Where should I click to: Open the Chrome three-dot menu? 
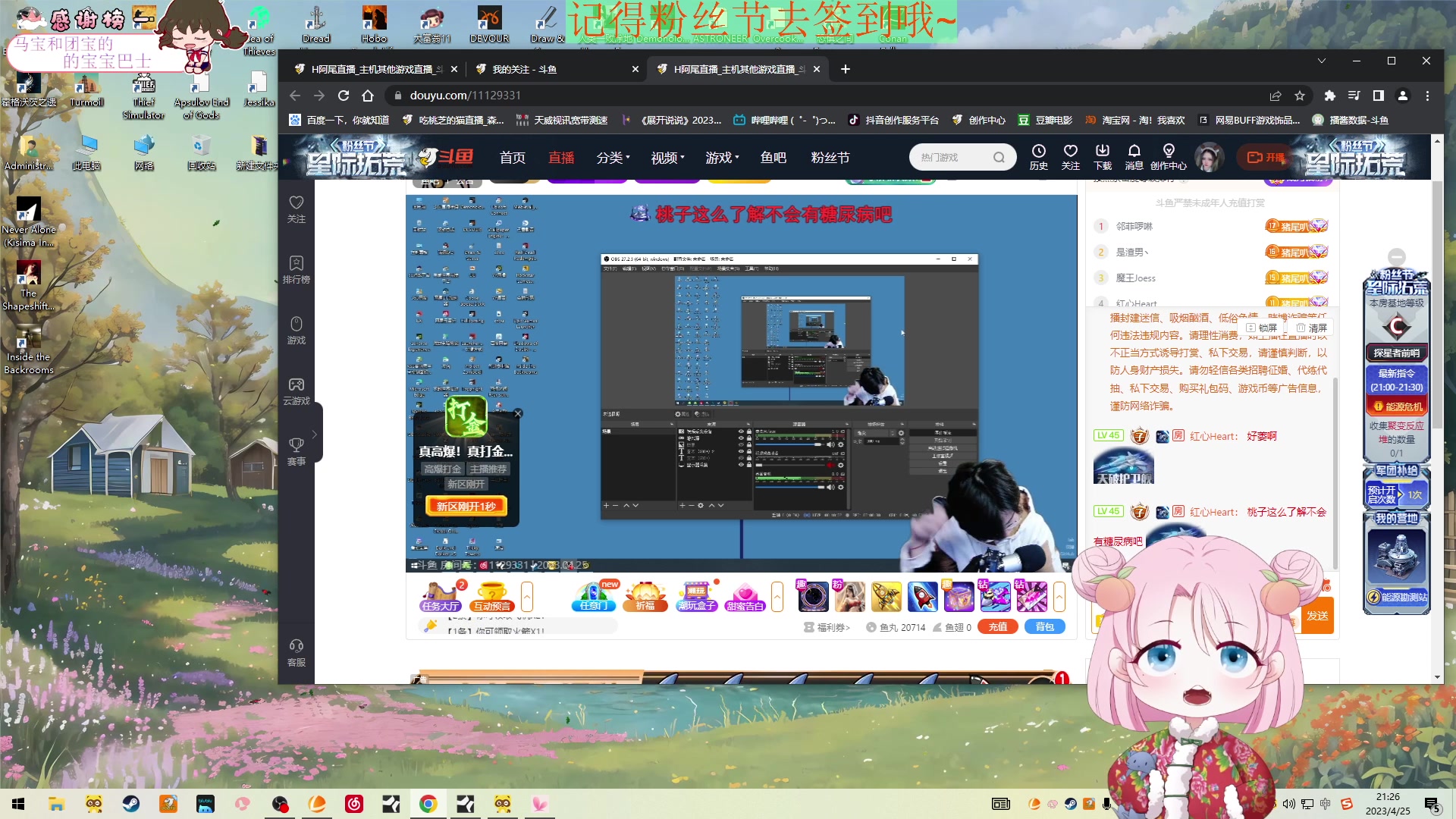(x=1427, y=96)
